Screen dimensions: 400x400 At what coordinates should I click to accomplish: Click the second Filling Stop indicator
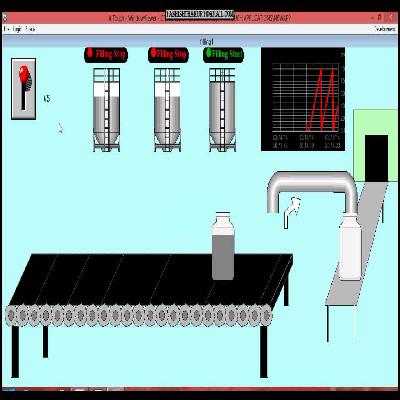pyautogui.click(x=168, y=54)
